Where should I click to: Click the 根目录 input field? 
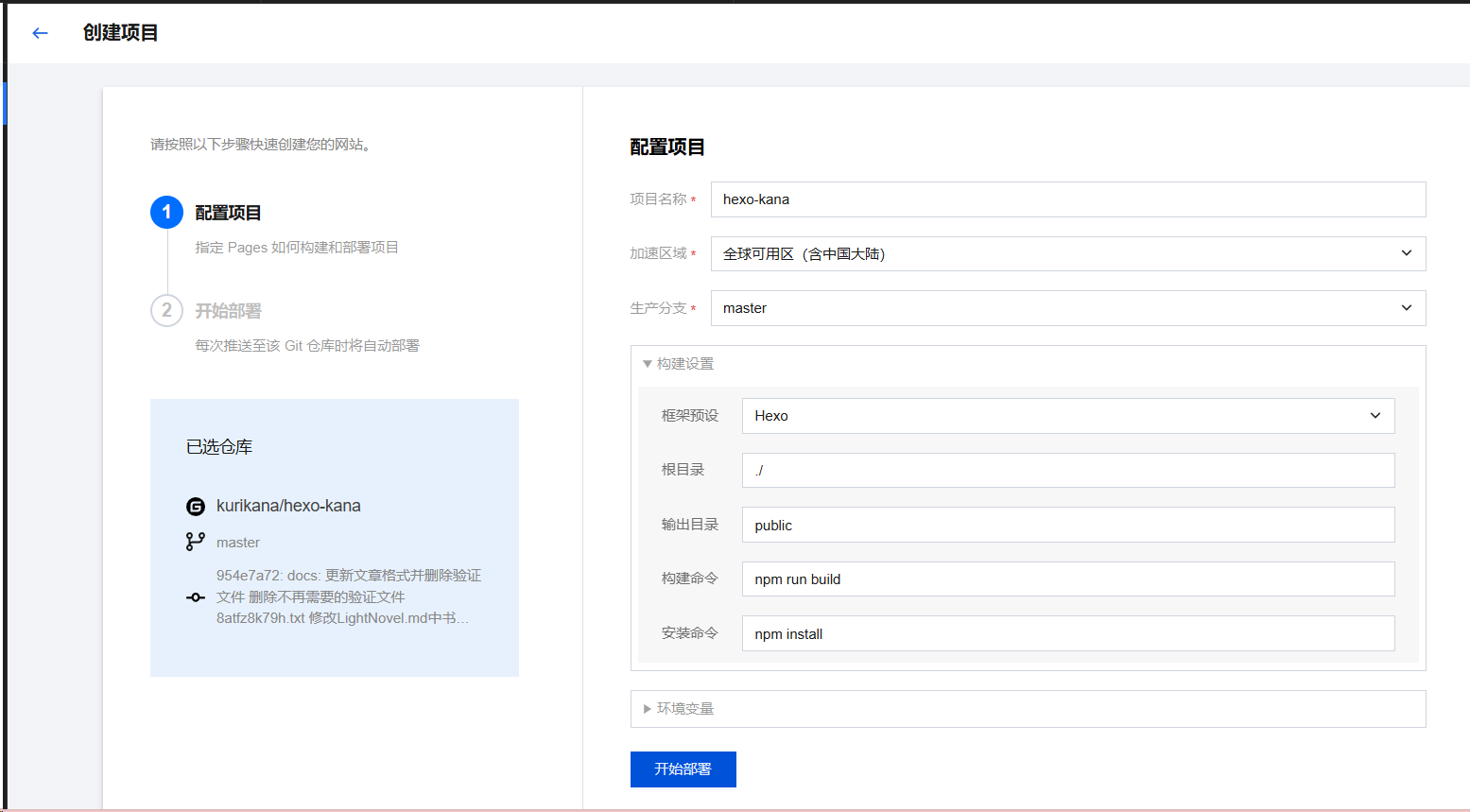point(1067,471)
